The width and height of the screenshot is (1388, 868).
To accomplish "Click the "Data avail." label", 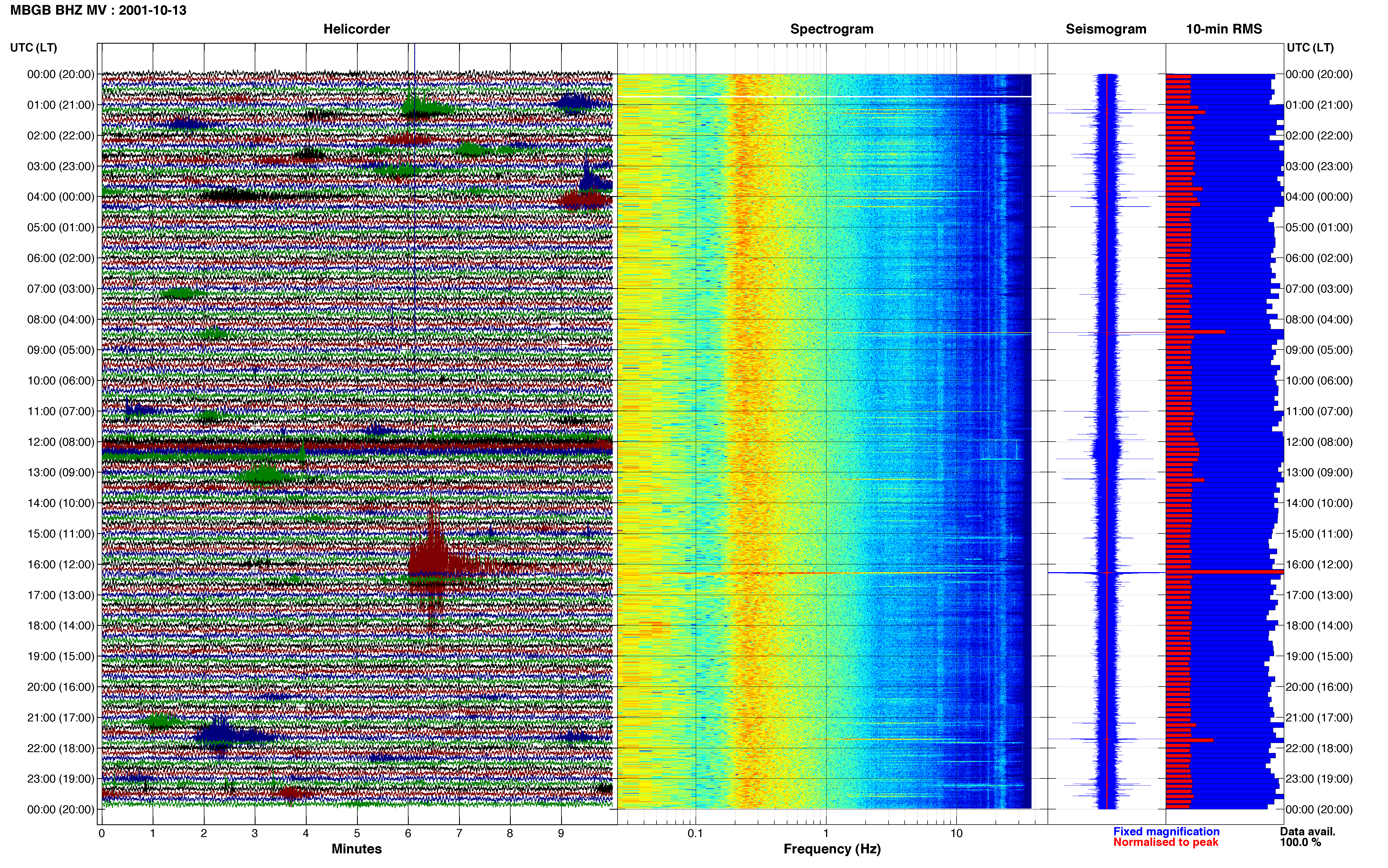I will click(x=1308, y=832).
